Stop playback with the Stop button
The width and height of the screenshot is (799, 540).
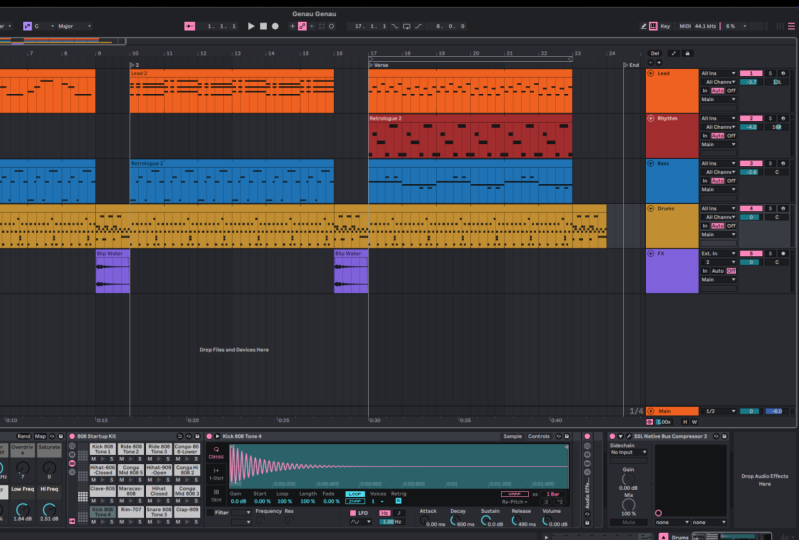click(263, 26)
